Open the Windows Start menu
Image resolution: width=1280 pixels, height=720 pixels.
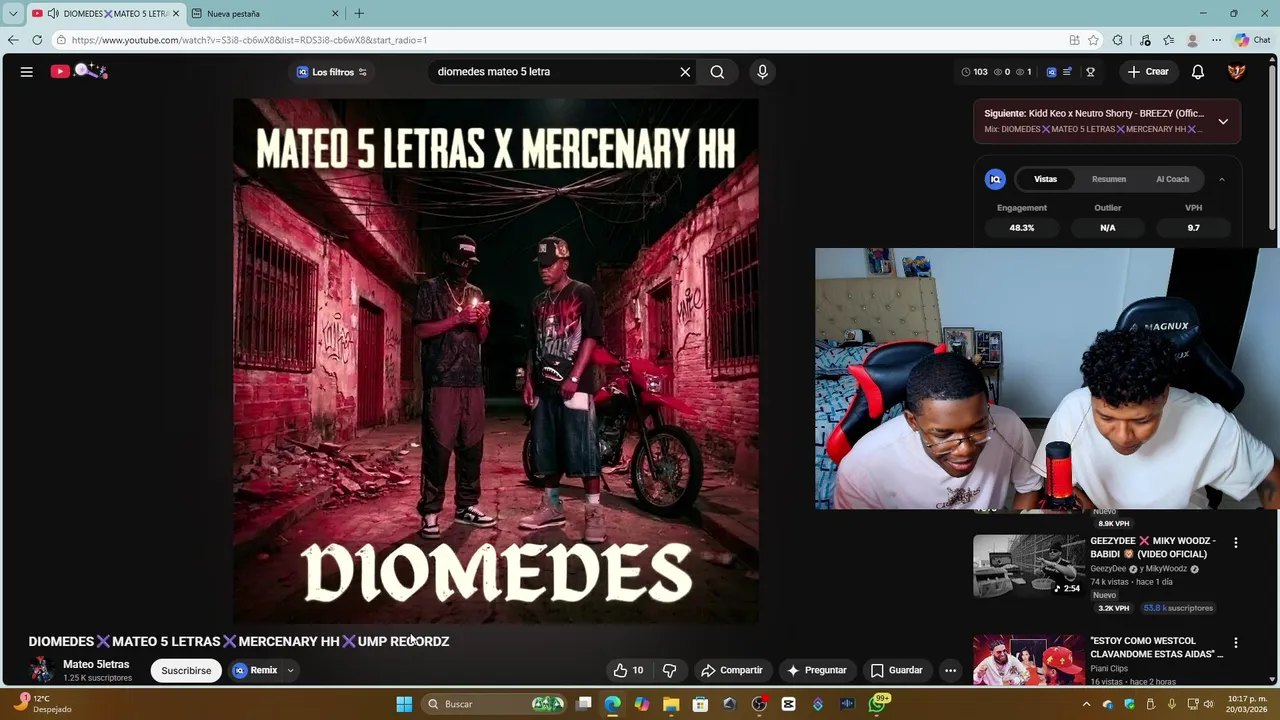(x=404, y=704)
